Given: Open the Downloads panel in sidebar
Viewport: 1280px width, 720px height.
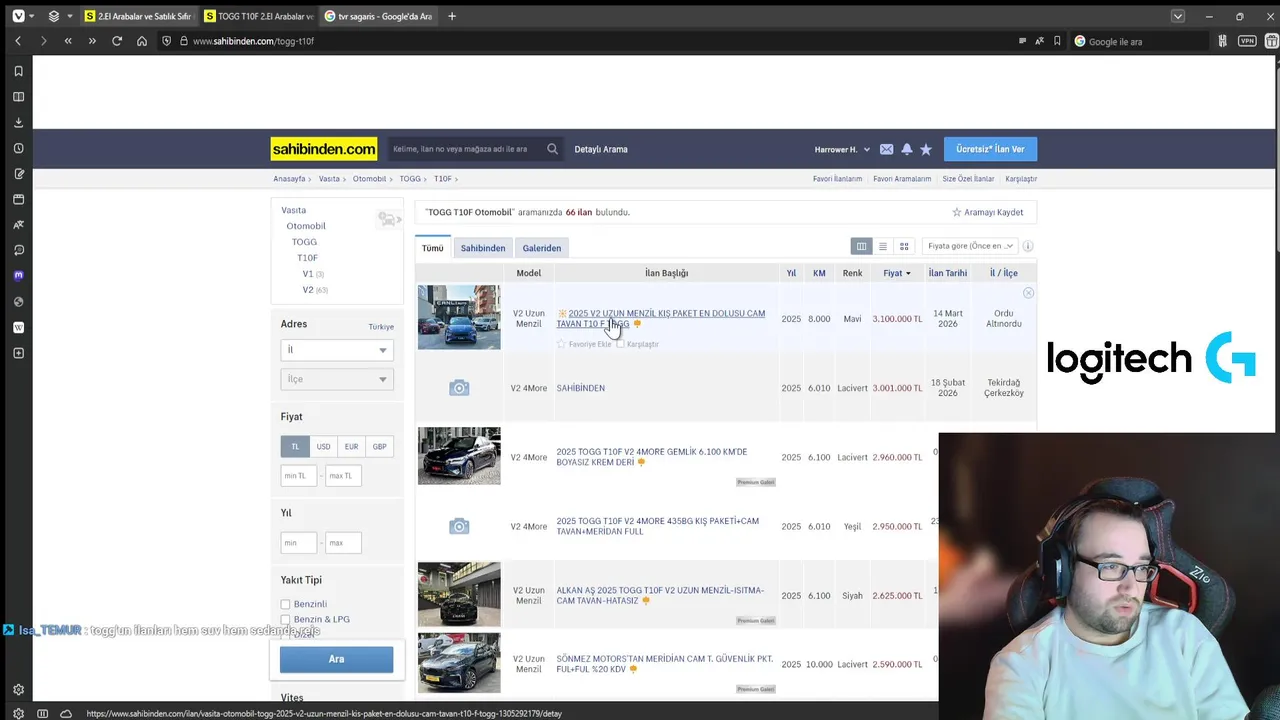Looking at the screenshot, I should tap(18, 122).
